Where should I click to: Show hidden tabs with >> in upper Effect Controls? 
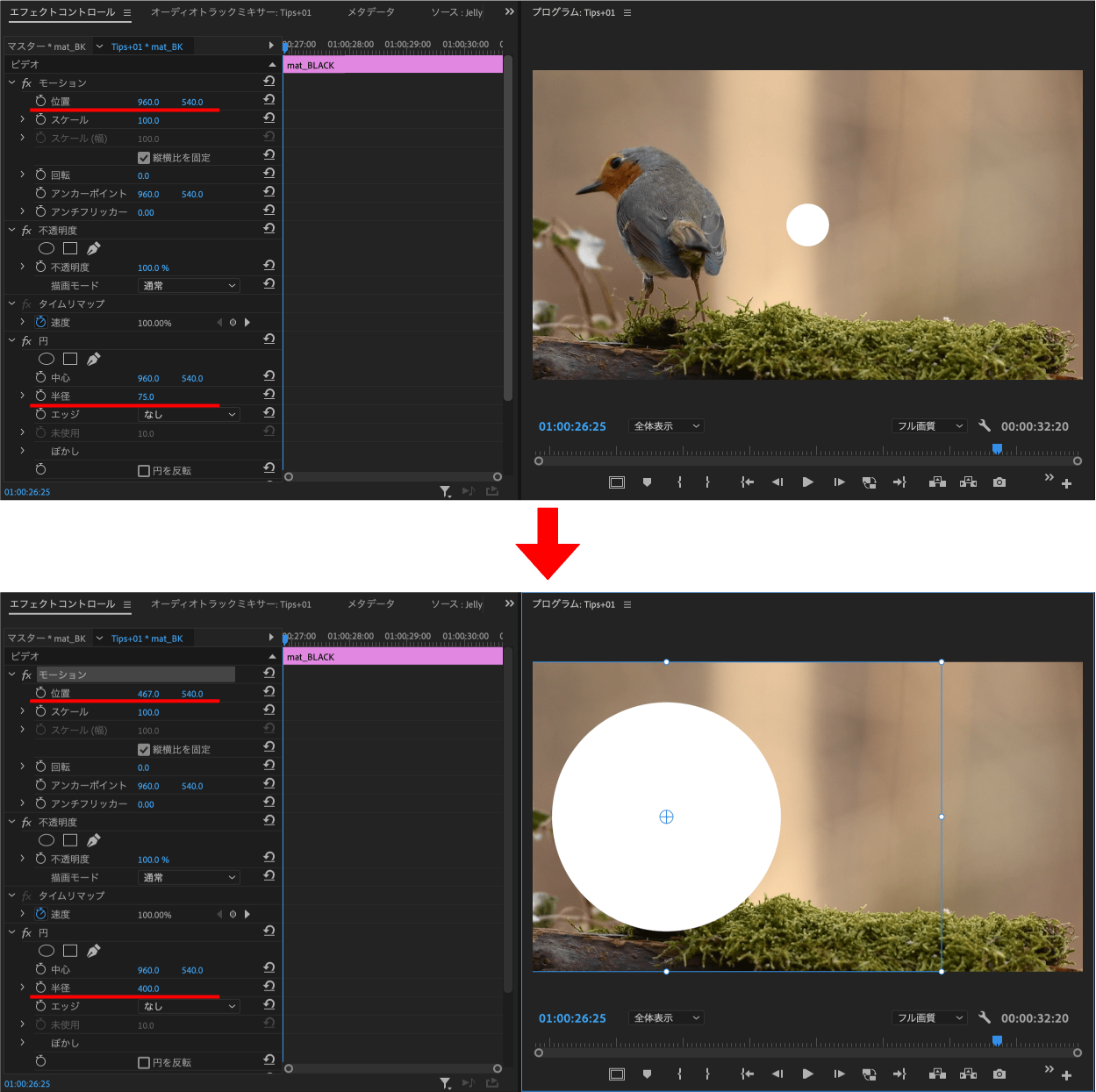[510, 12]
